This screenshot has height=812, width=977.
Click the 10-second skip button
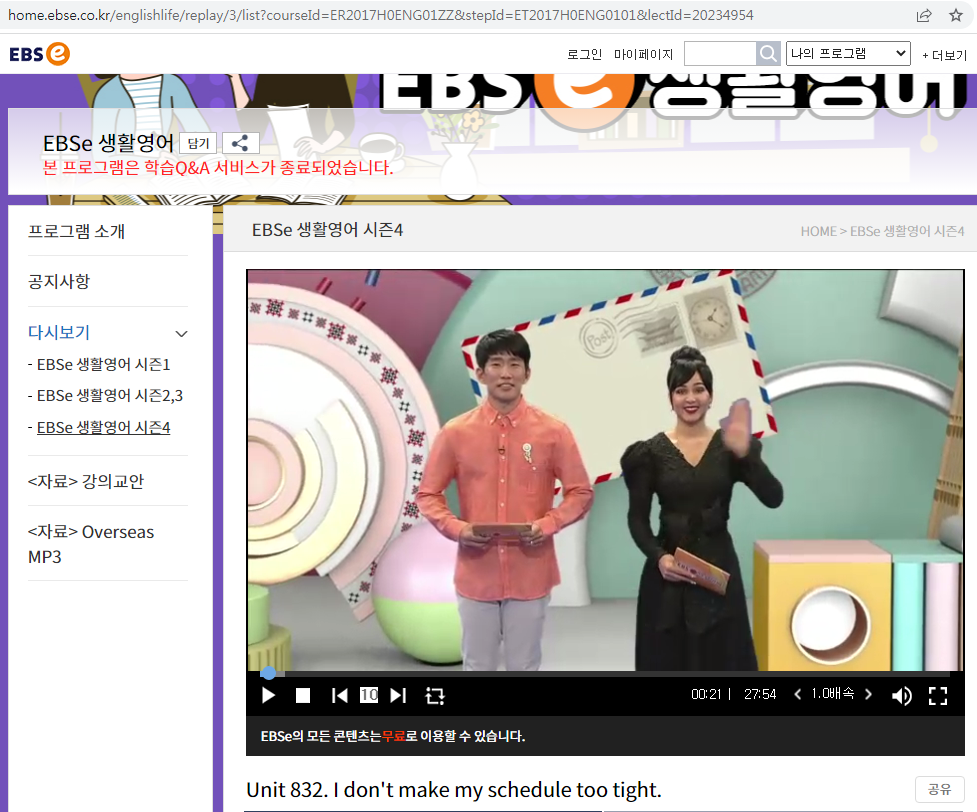(369, 694)
